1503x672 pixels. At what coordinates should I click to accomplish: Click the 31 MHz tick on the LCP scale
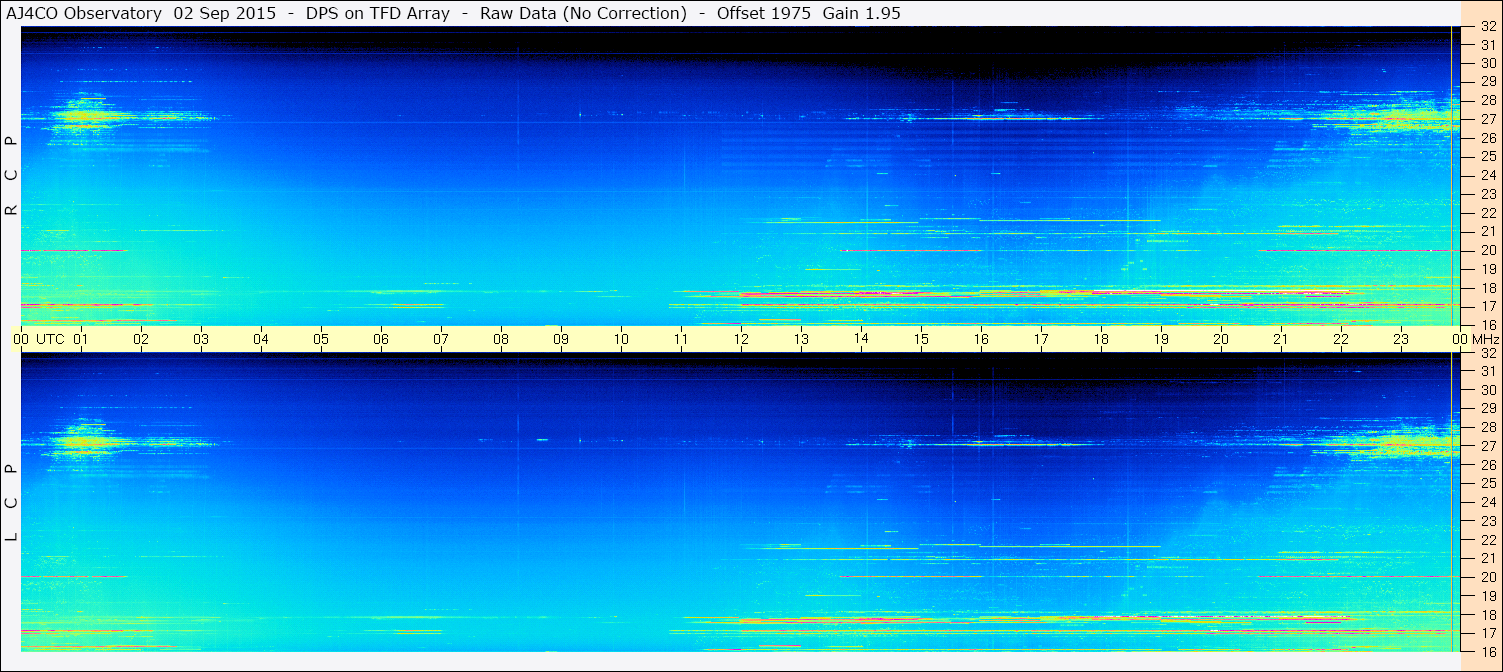tap(1487, 371)
